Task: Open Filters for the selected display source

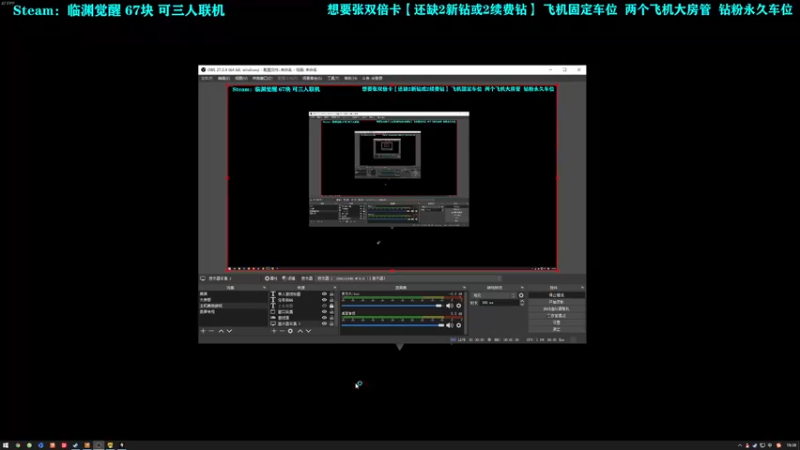Action: coord(289,279)
